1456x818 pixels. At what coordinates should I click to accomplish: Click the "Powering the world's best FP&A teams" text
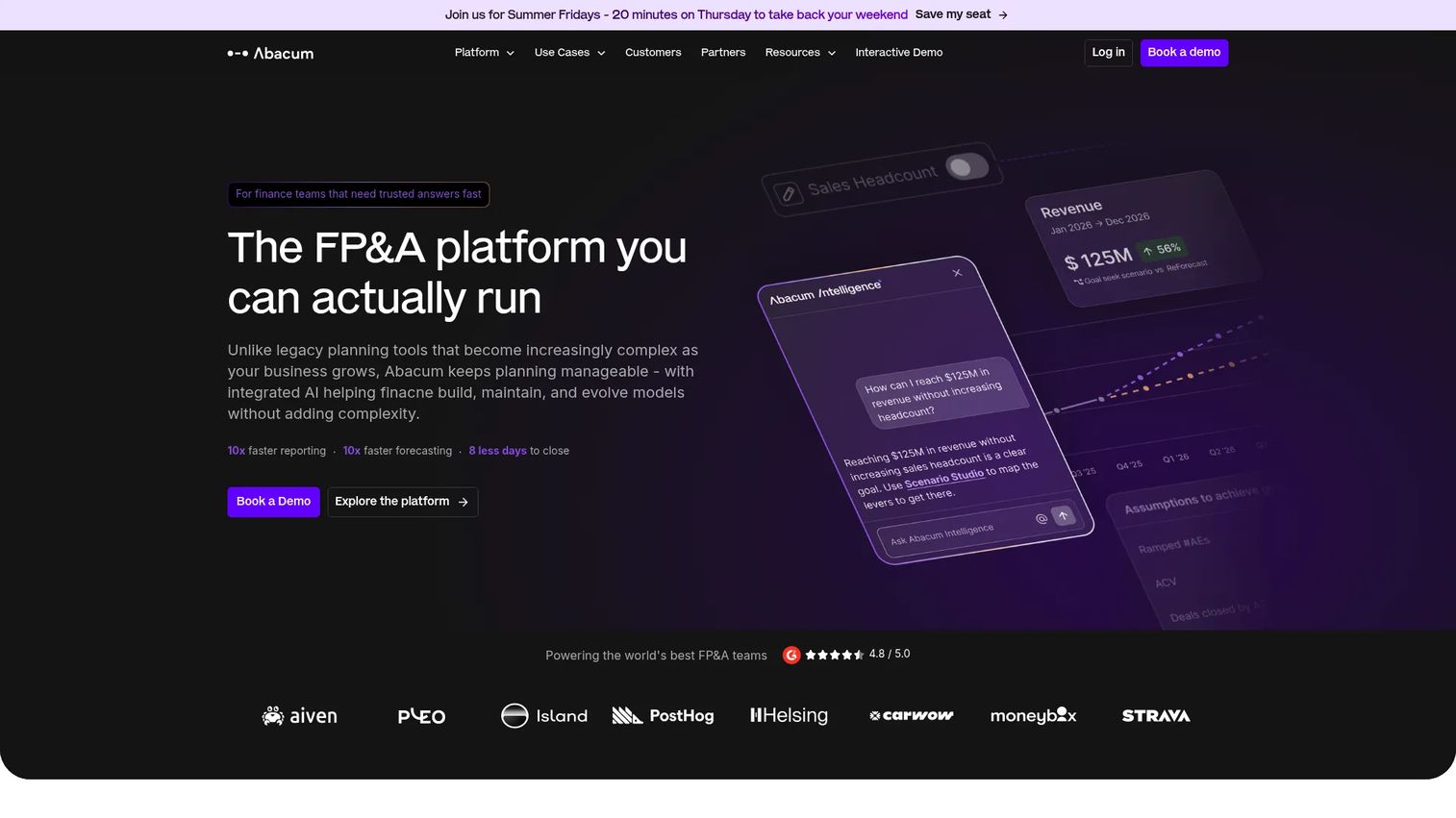(656, 656)
